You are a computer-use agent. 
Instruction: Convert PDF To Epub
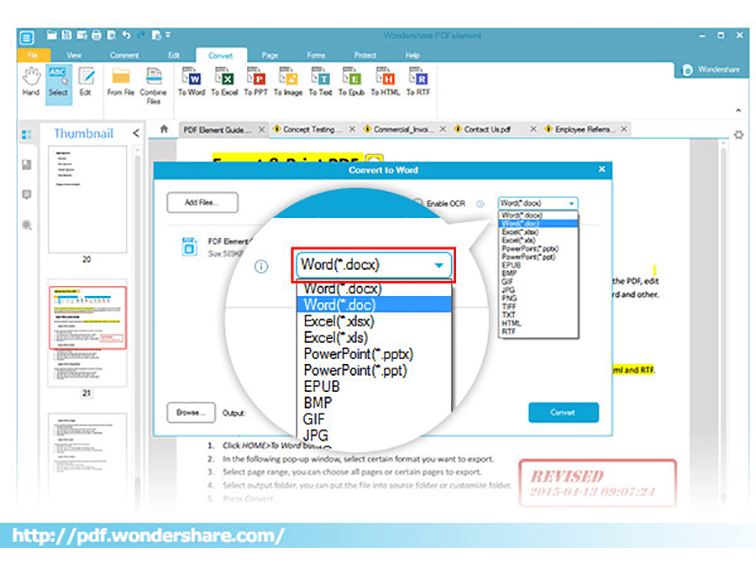[x=351, y=82]
